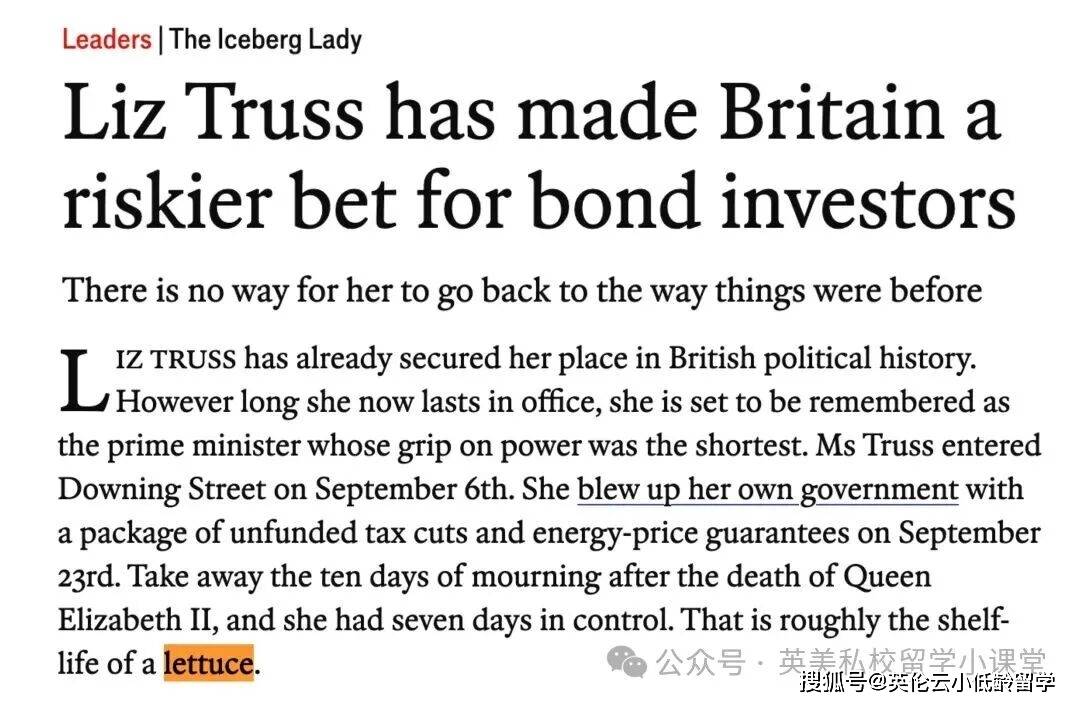Viewport: 1080px width, 705px height.
Task: Click the "The Iceberg Lady" rubric
Action: click(266, 40)
